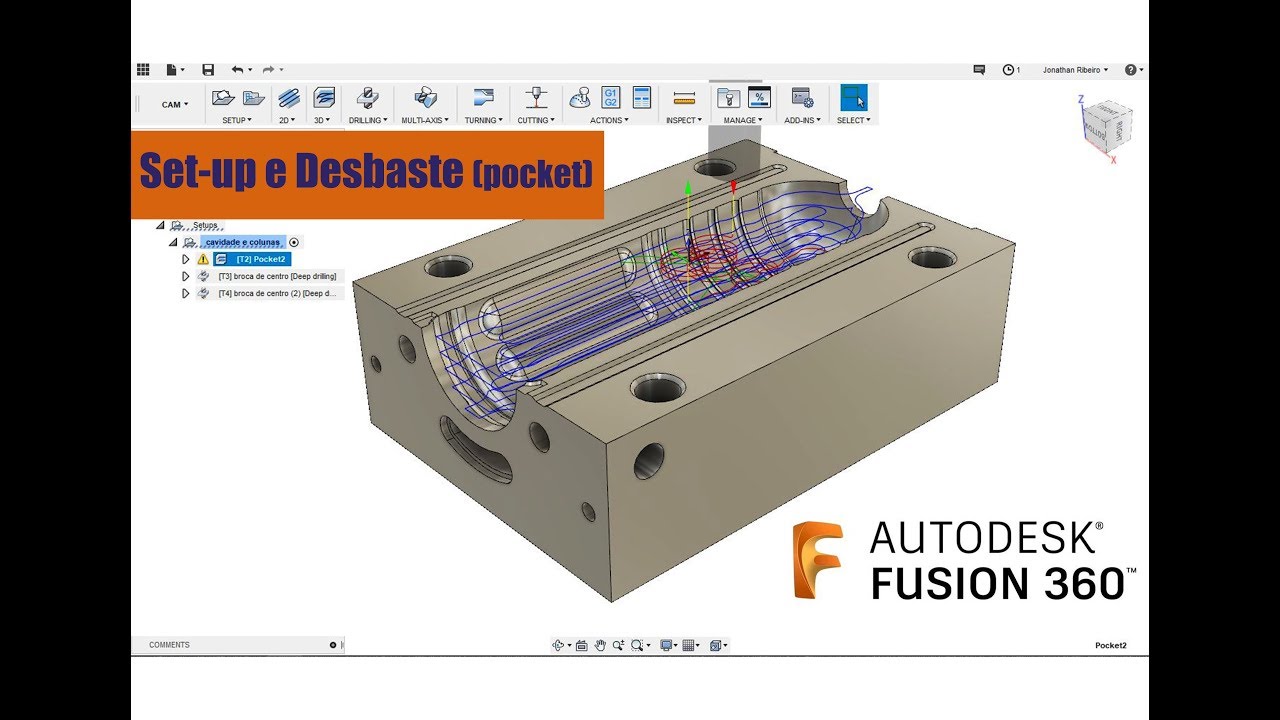Select [T3] broca de centro [Deep drilling]
Image resolution: width=1280 pixels, height=720 pixels.
coord(277,276)
